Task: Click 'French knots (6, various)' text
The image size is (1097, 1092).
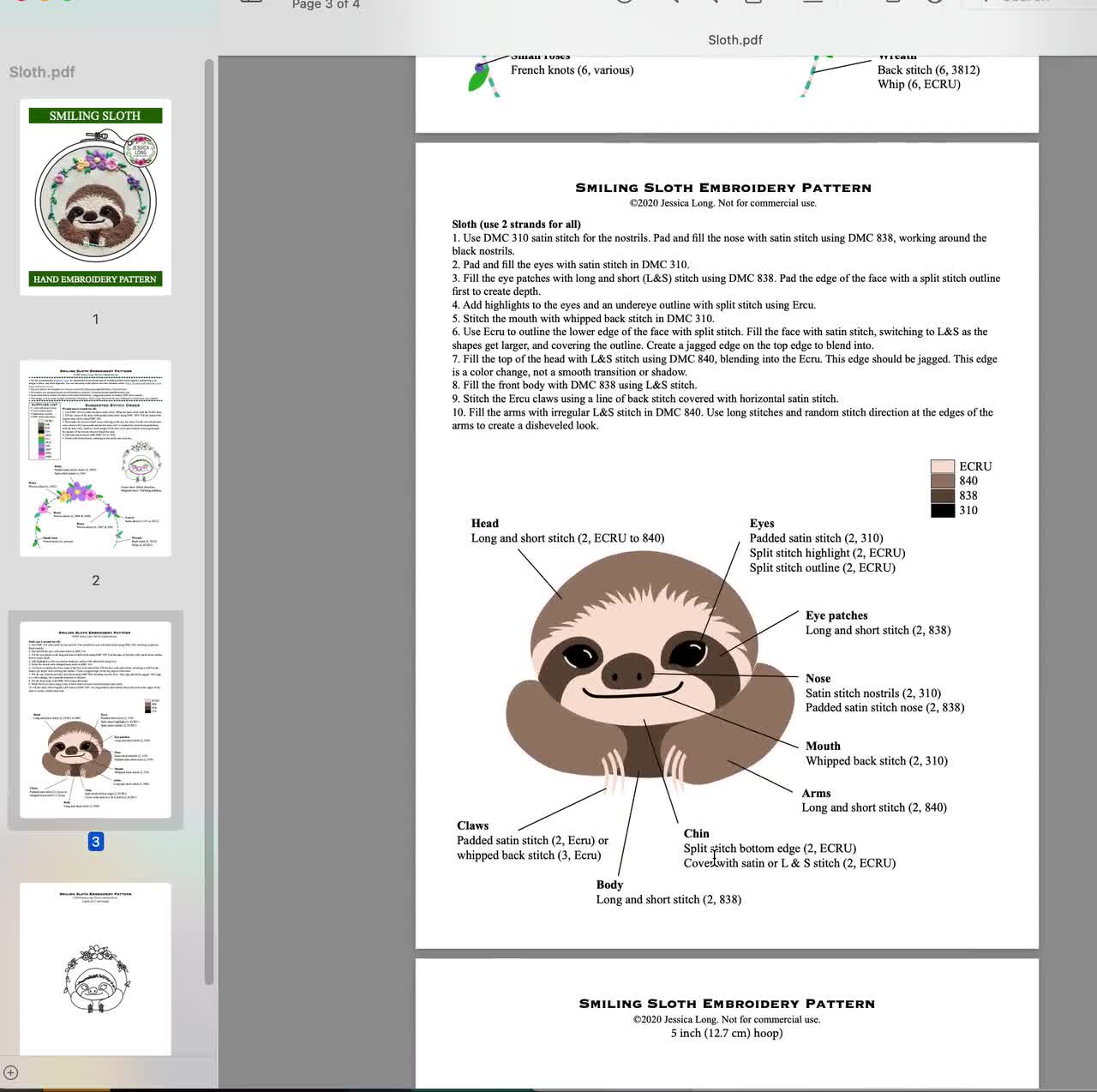Action: point(572,70)
